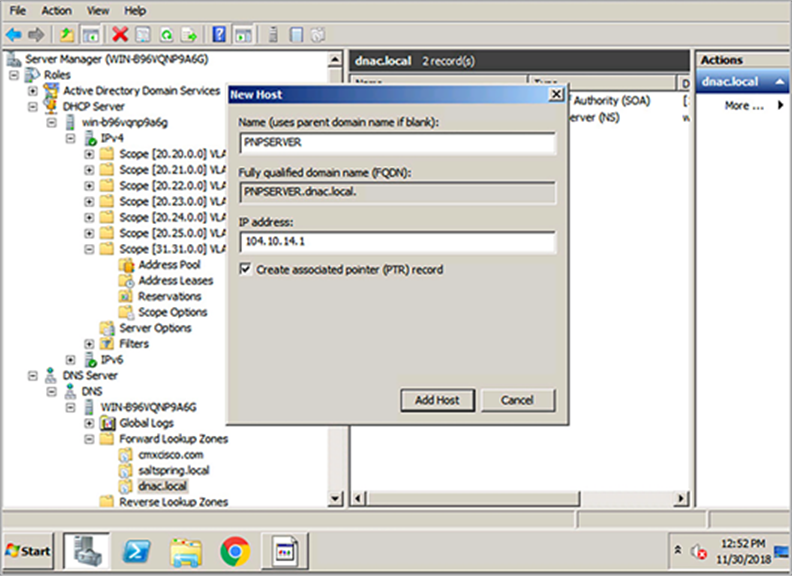Click tree pane scroll down arrow
Image resolution: width=792 pixels, height=576 pixels.
[x=335, y=499]
